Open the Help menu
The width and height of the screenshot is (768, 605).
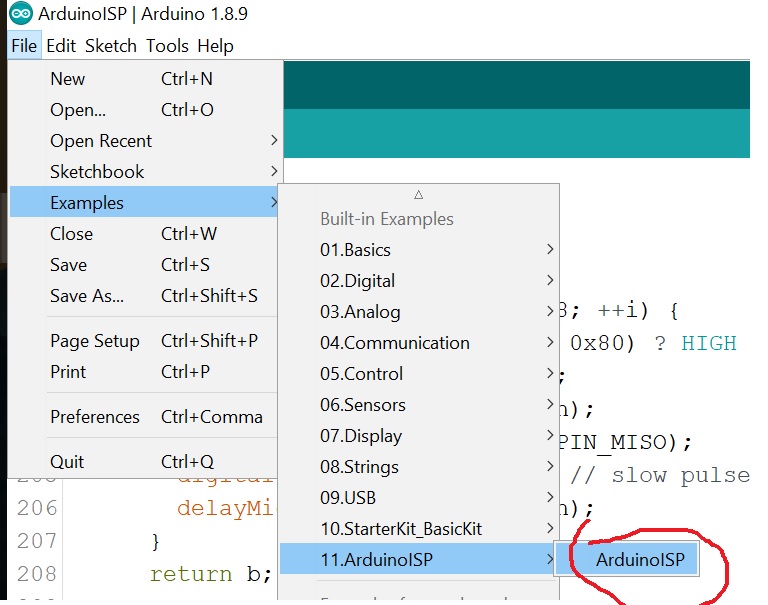click(215, 46)
